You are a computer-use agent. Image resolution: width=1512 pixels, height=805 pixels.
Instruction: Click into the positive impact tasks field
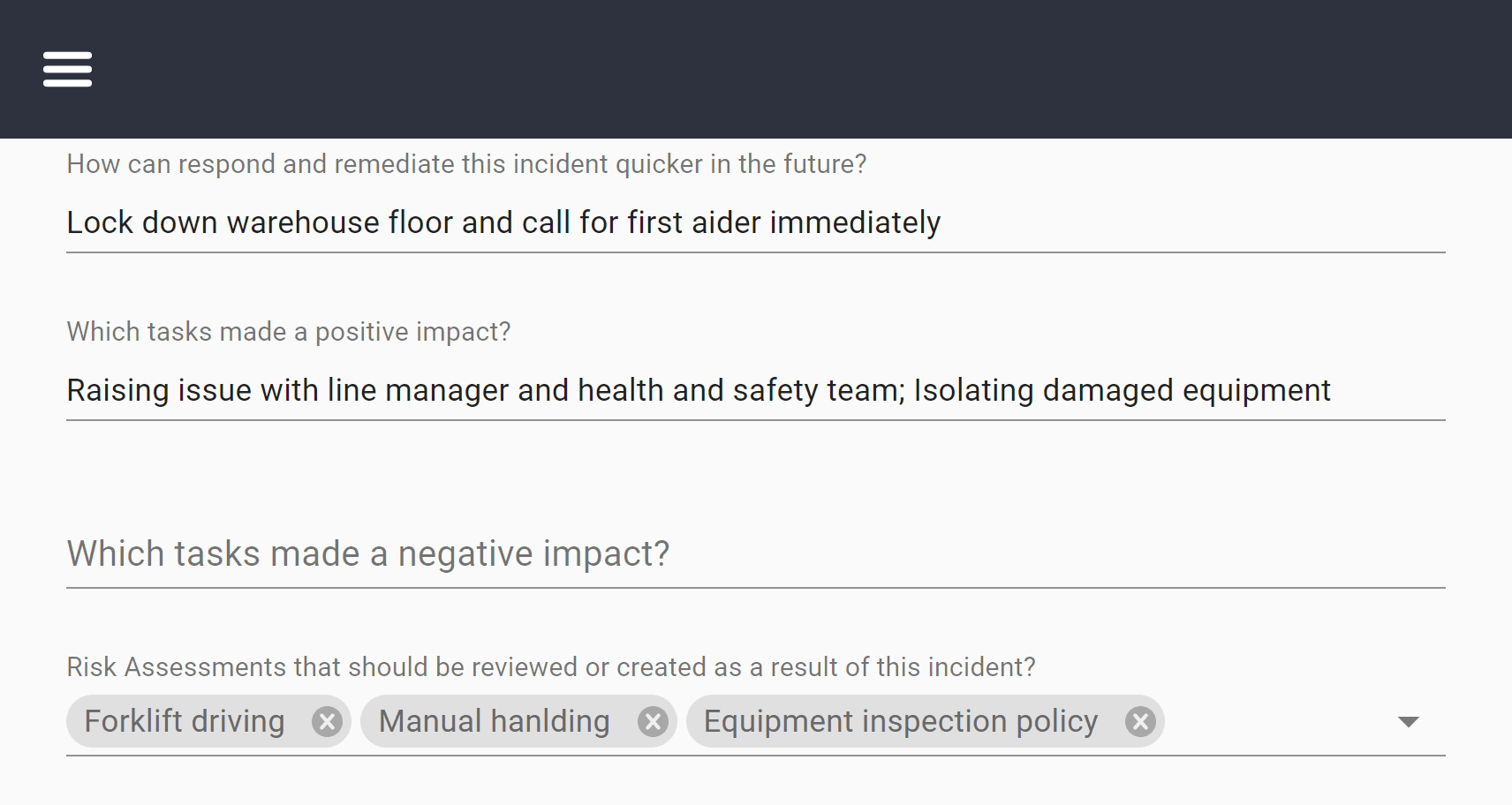point(756,390)
